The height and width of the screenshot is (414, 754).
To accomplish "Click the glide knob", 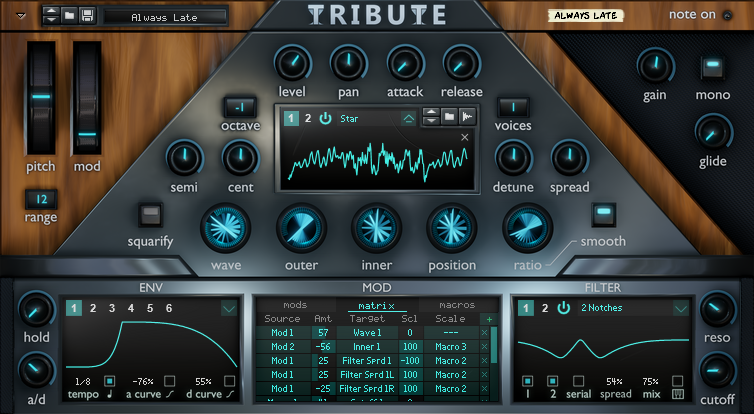I will pyautogui.click(x=713, y=133).
